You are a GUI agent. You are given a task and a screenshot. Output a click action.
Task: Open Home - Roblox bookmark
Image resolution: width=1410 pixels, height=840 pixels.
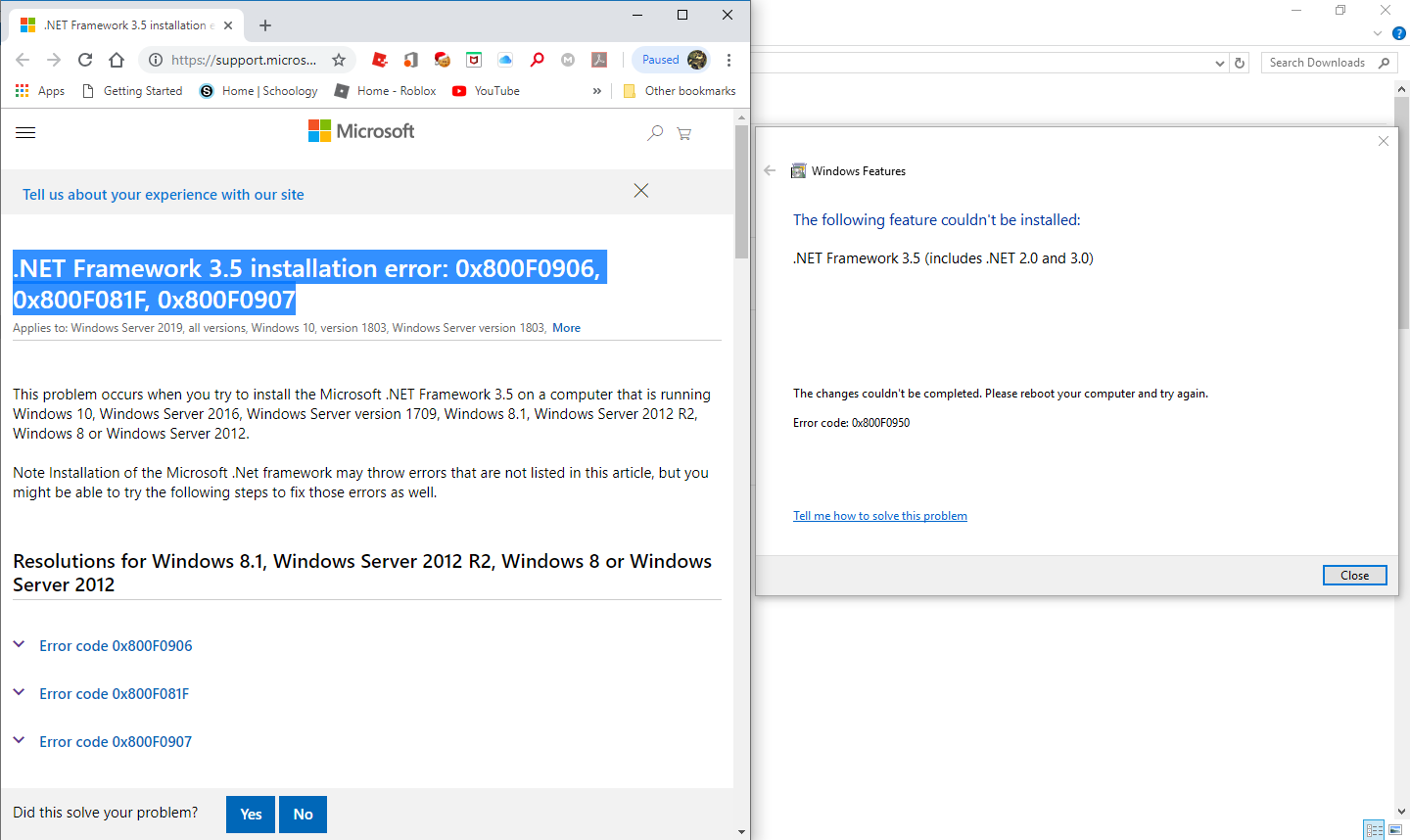point(386,91)
